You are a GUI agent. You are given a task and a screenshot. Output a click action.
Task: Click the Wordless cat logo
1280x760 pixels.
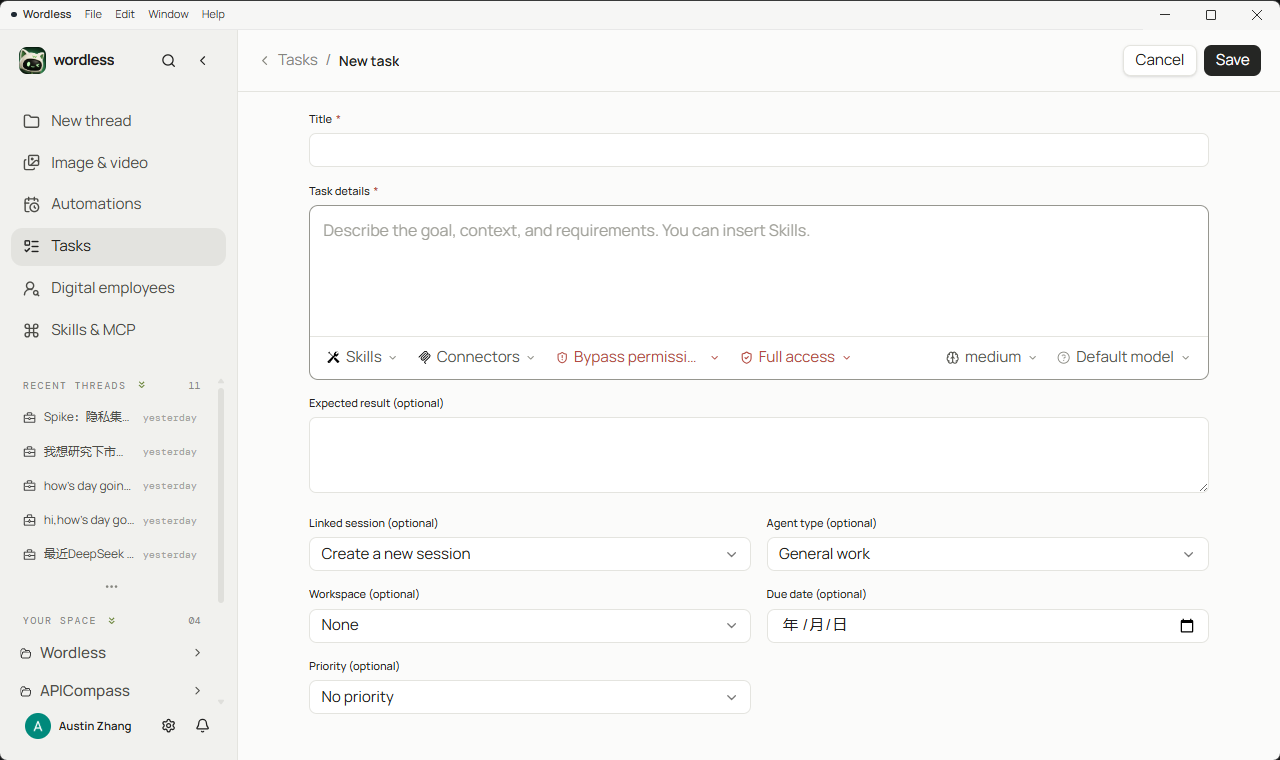tap(32, 61)
